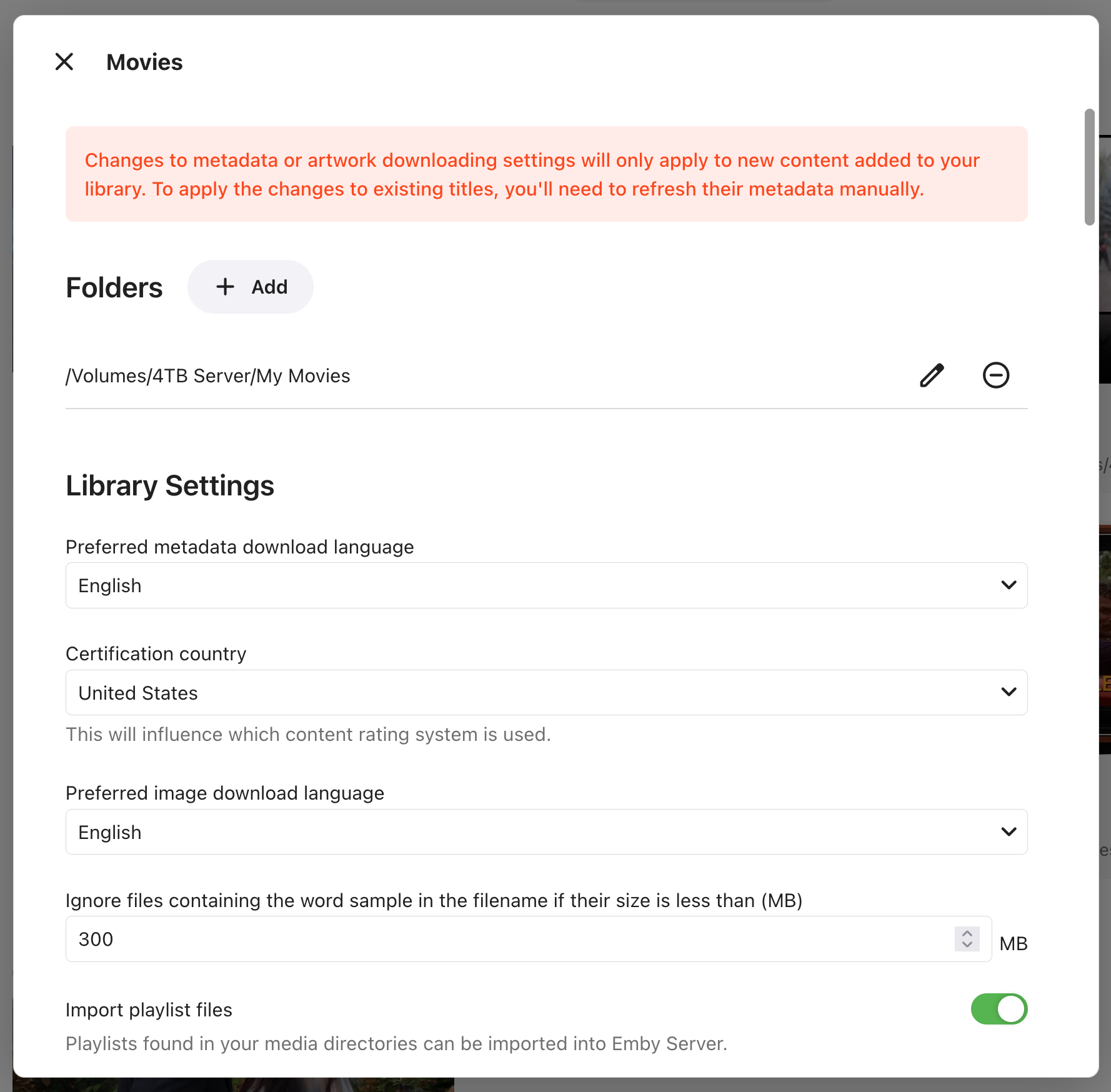Click the dialog vertical scrollbar
This screenshot has width=1111, height=1092.
(x=1090, y=167)
